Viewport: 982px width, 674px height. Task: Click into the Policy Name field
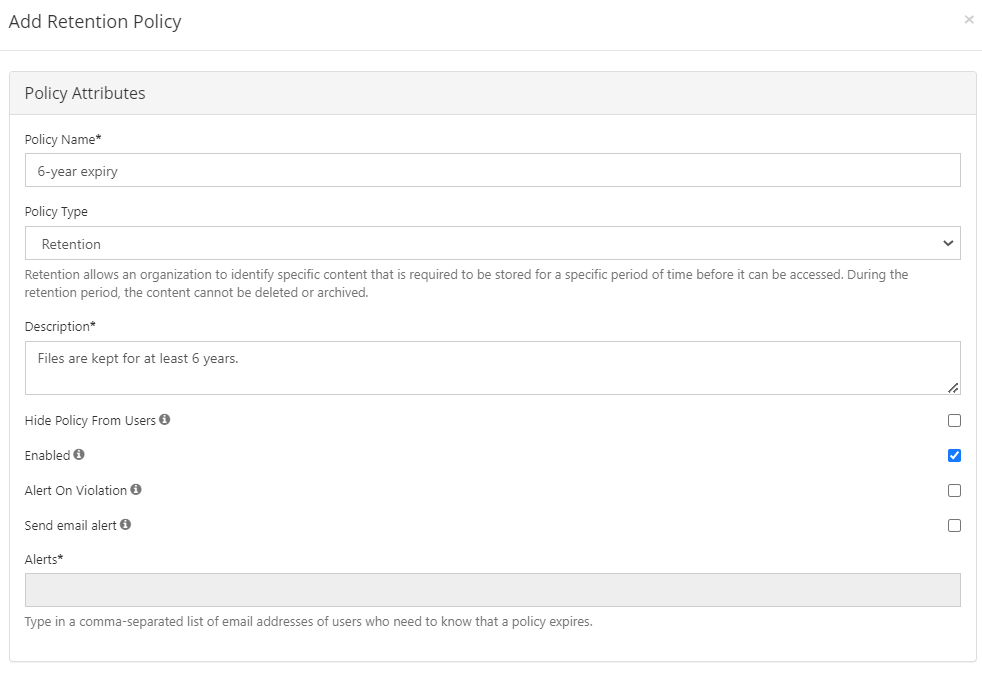pyautogui.click(x=492, y=171)
